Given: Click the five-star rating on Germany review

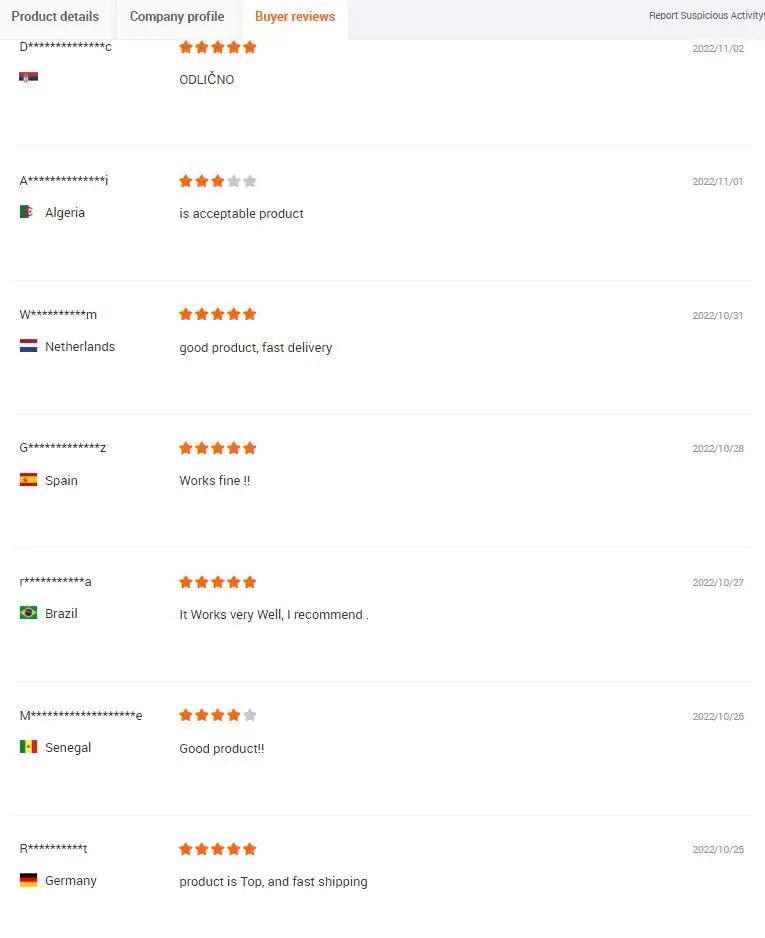Looking at the screenshot, I should coord(217,849).
